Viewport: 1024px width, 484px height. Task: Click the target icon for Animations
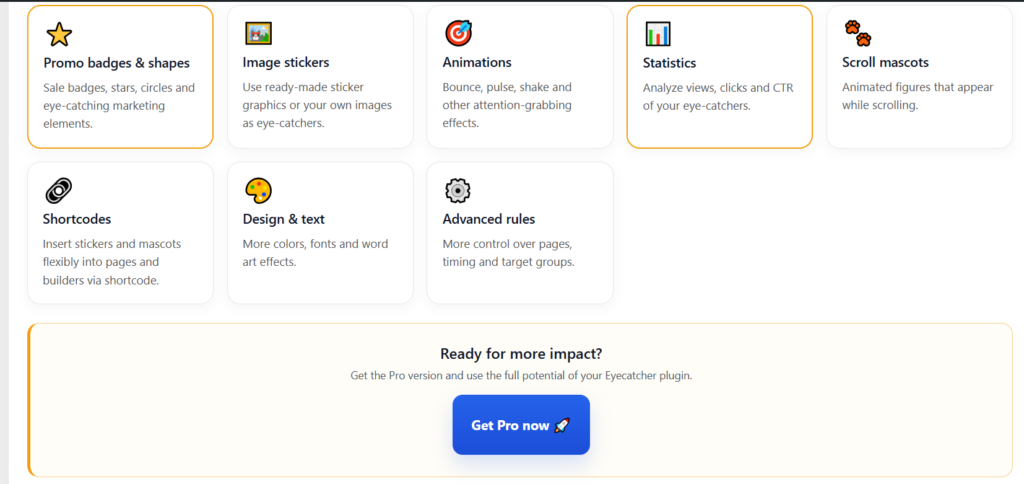click(458, 34)
